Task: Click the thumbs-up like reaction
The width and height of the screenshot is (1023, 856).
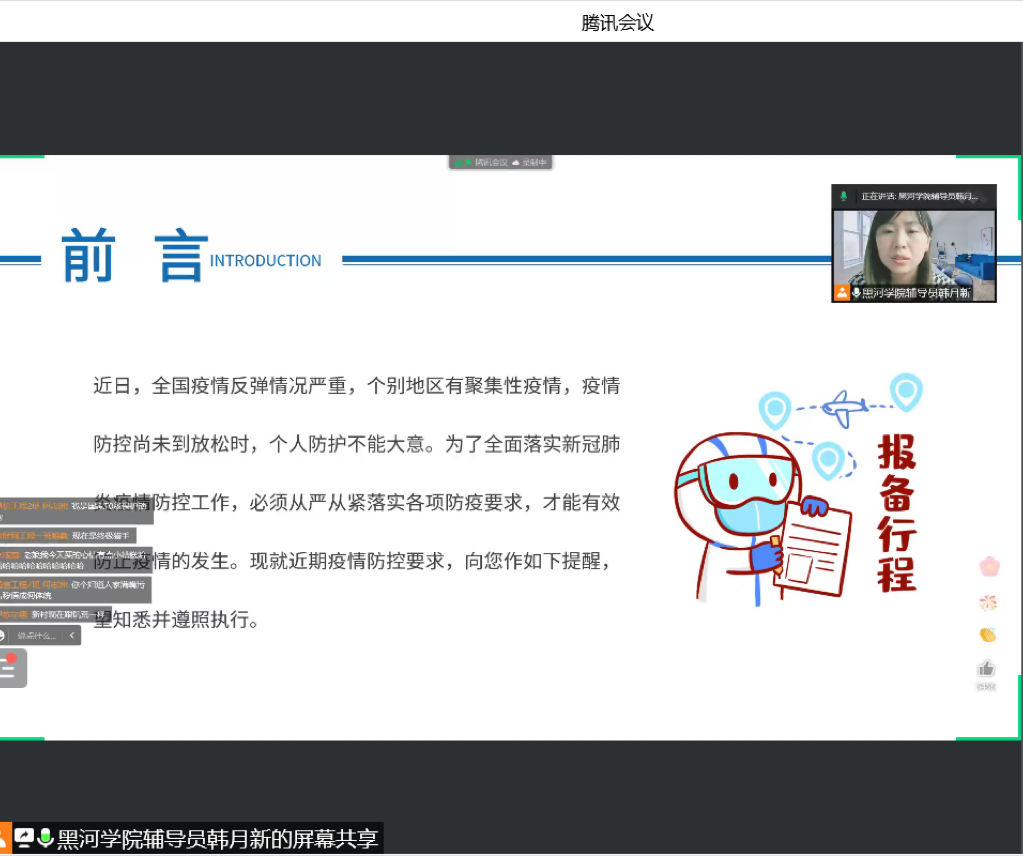Action: (x=987, y=669)
